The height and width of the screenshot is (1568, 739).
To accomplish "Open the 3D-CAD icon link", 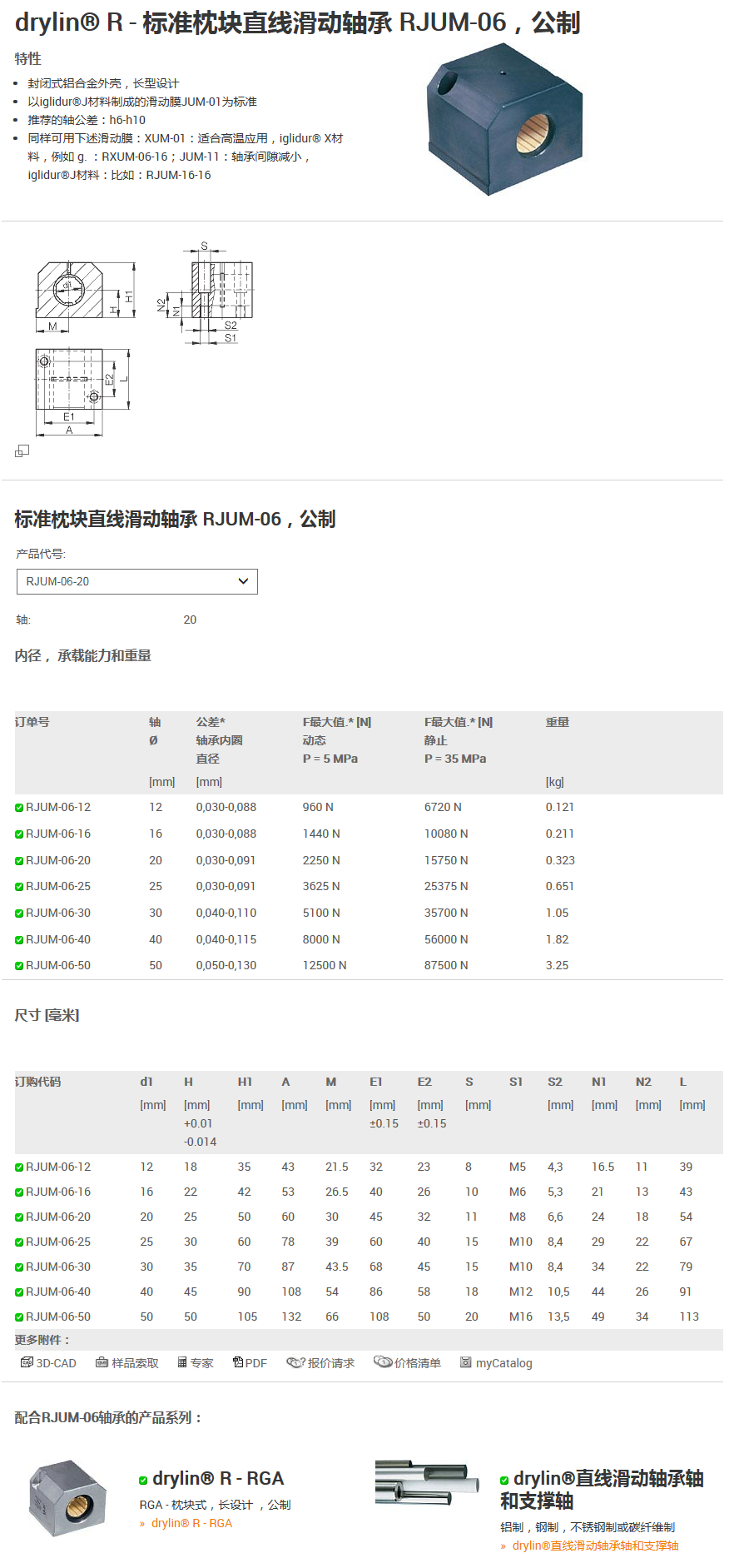I will [27, 1362].
